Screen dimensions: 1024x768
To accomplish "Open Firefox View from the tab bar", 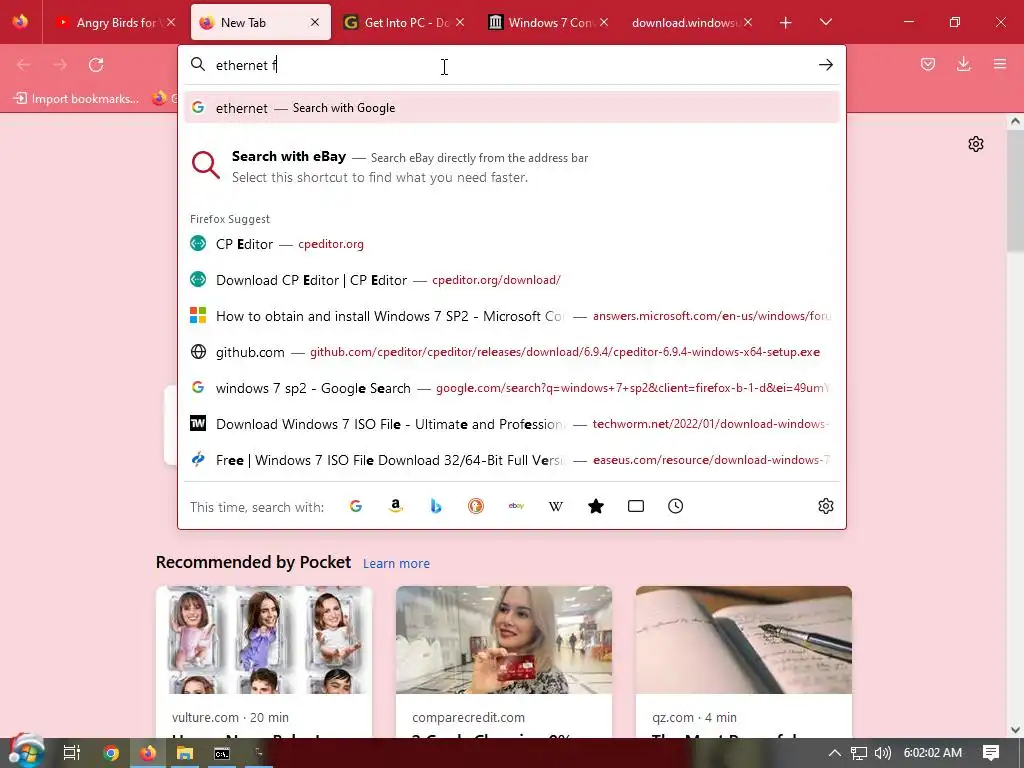I will tap(21, 22).
